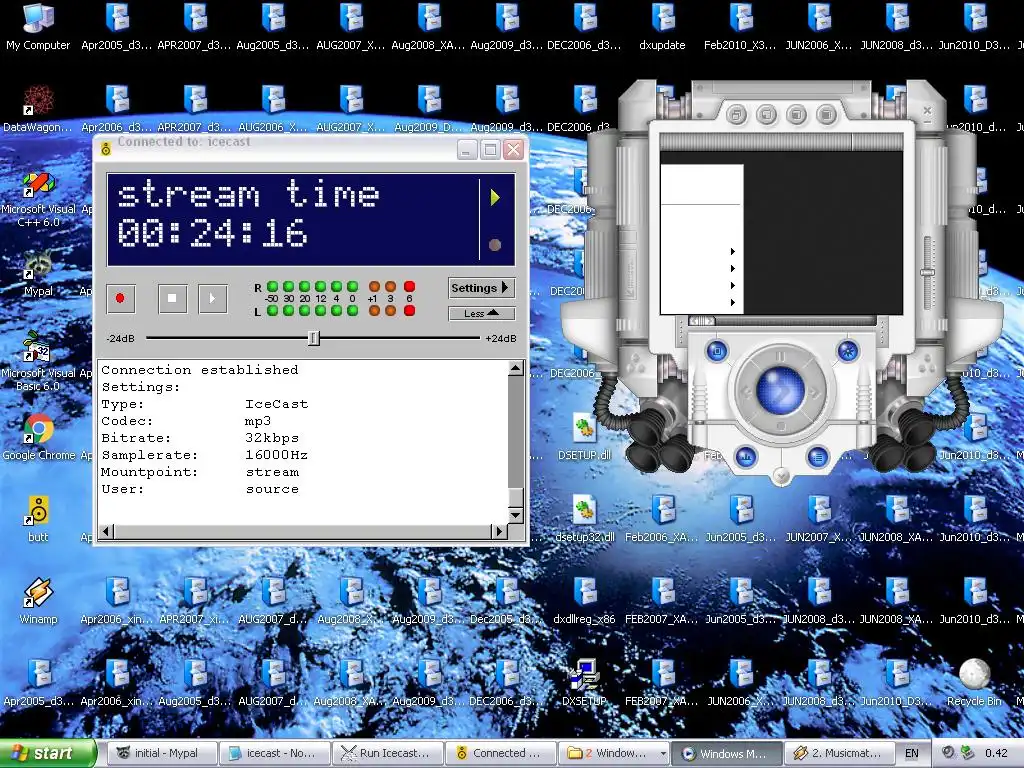The height and width of the screenshot is (768, 1024).
Task: Stop streaming with butt's stop button
Action: tap(172, 298)
